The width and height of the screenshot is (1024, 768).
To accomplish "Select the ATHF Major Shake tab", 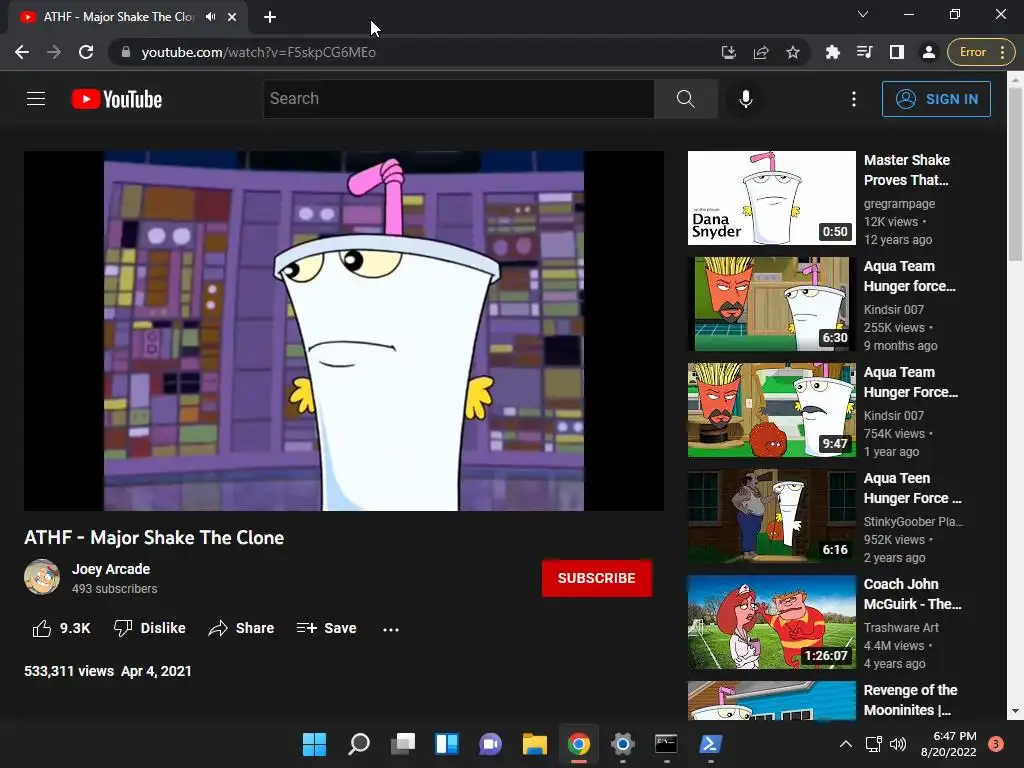I will tap(118, 17).
